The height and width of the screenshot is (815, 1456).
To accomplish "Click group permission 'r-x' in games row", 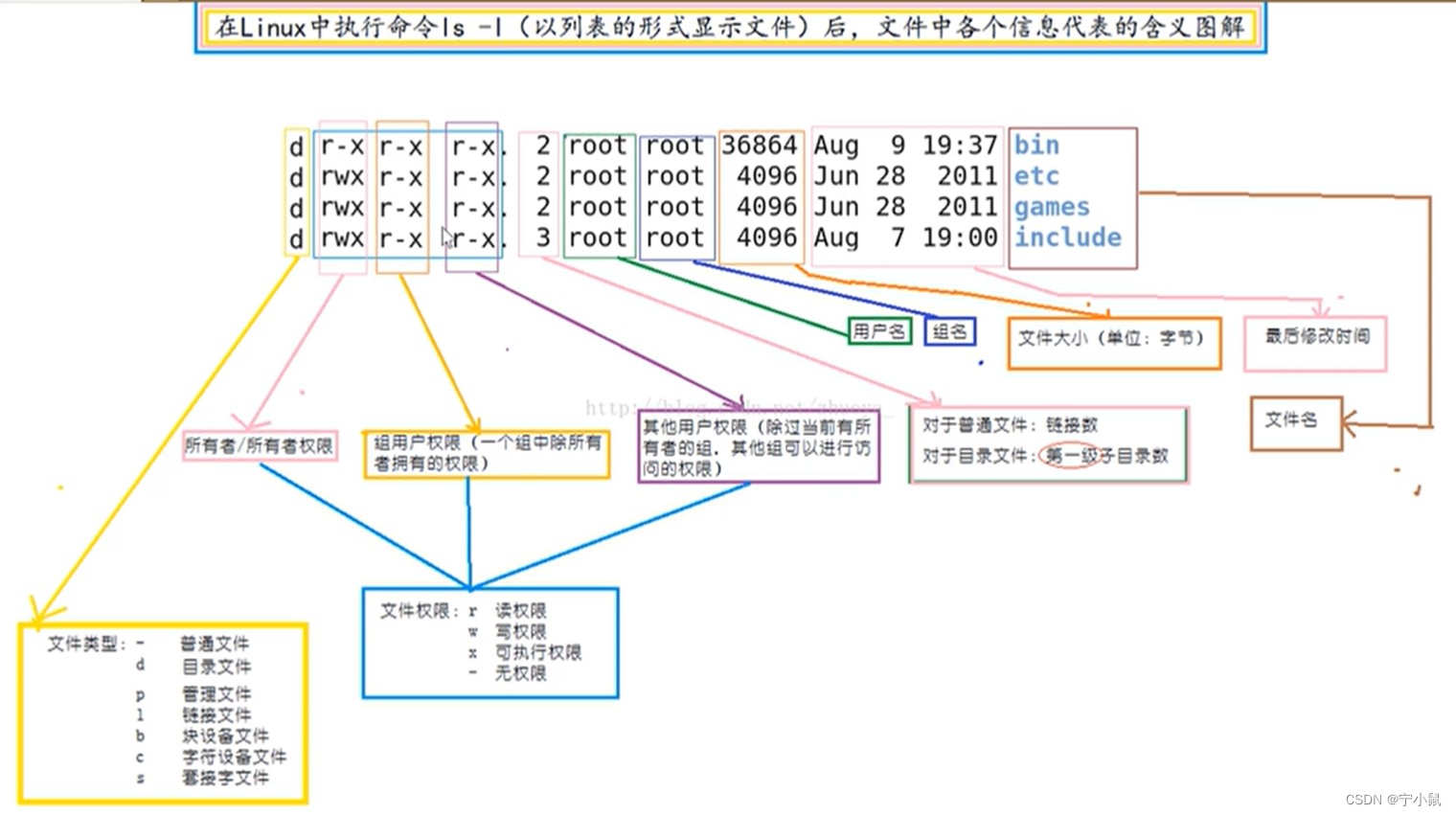I will coord(401,208).
